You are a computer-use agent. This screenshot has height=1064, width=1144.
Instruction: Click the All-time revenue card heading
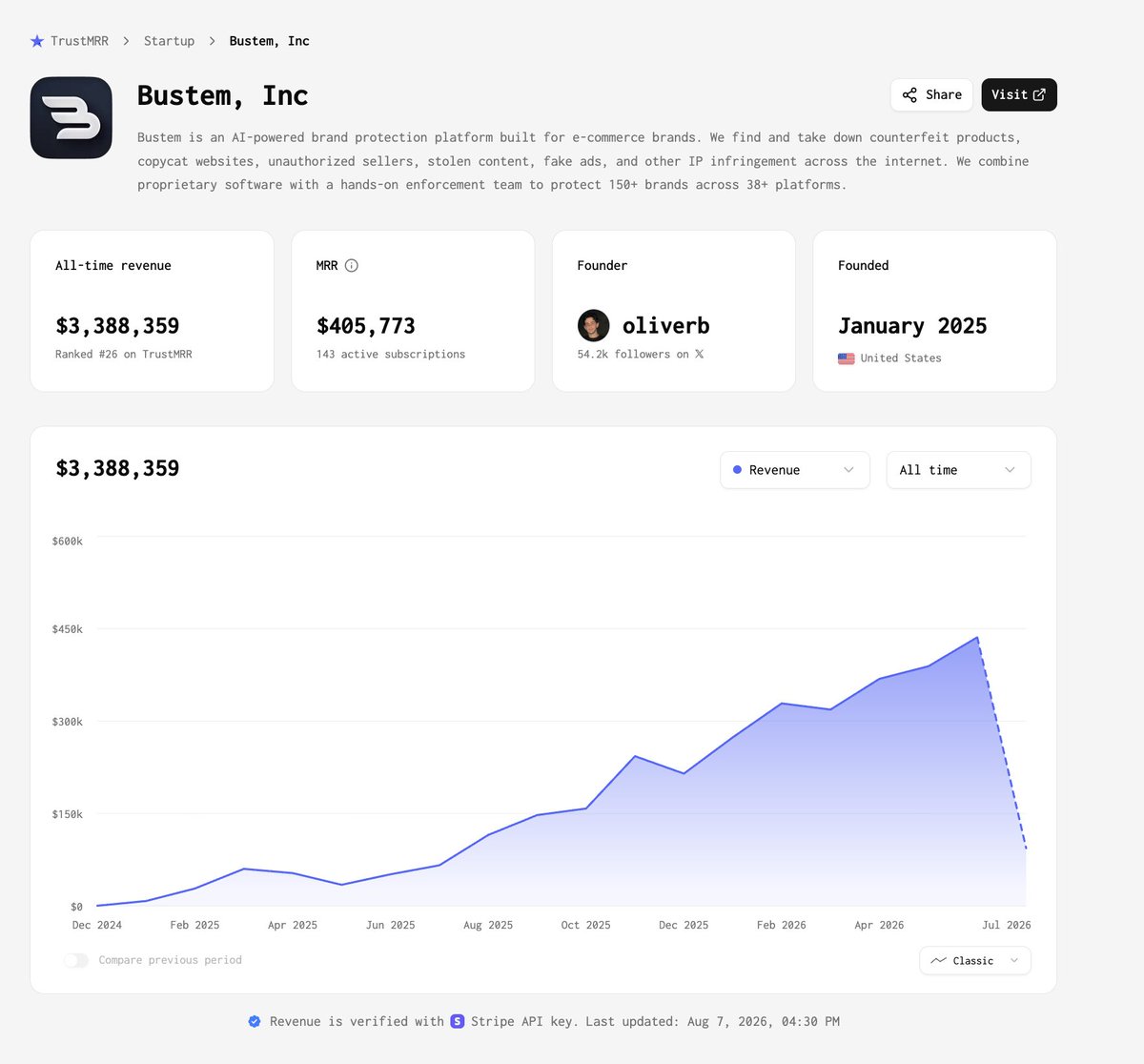113,265
